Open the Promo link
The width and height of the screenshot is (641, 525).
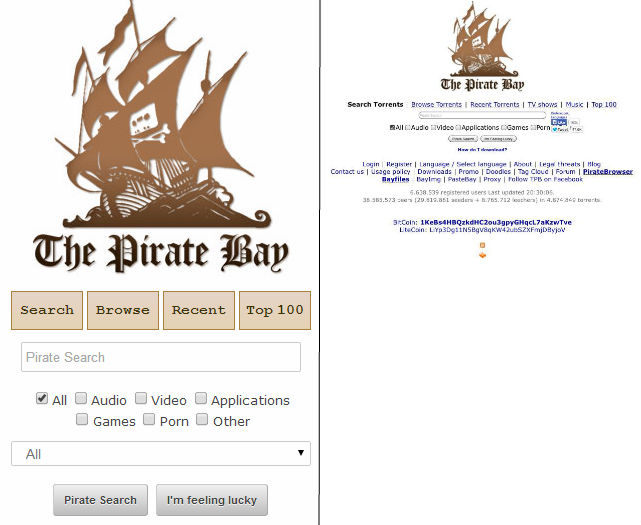click(x=468, y=172)
